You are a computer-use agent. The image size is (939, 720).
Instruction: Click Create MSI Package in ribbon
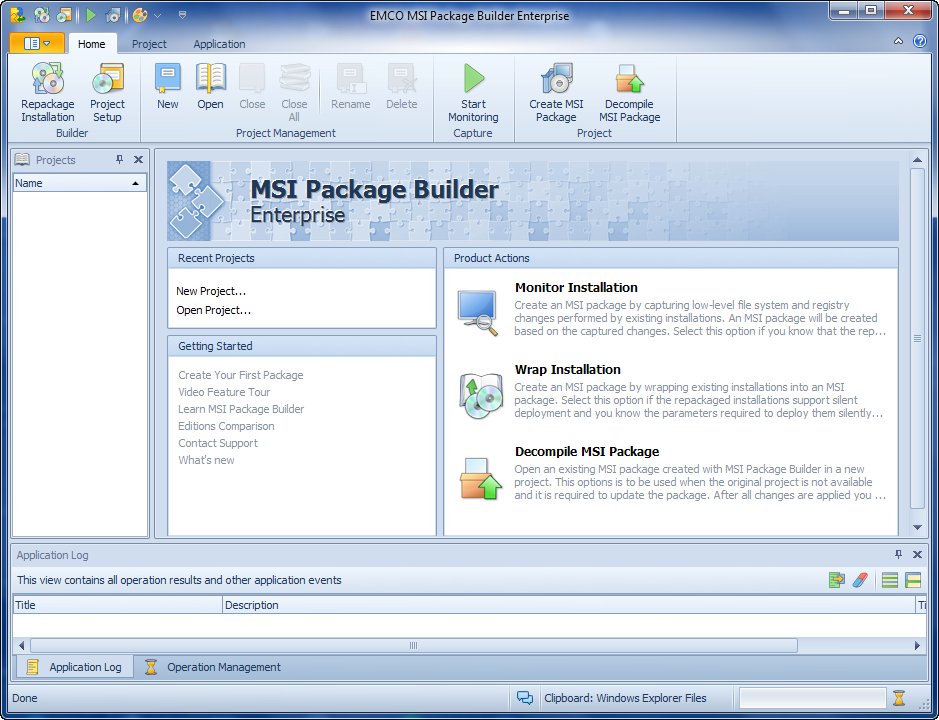556,93
